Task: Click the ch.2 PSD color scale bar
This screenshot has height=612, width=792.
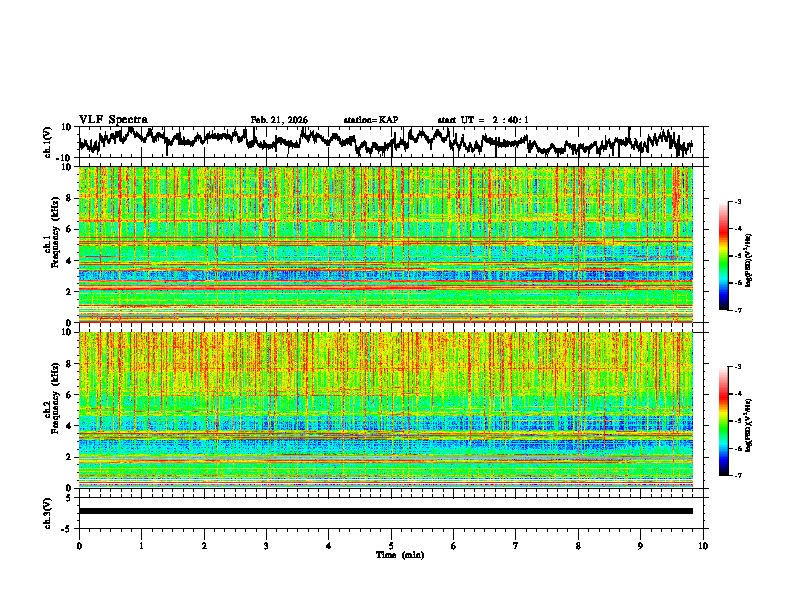Action: (x=723, y=421)
